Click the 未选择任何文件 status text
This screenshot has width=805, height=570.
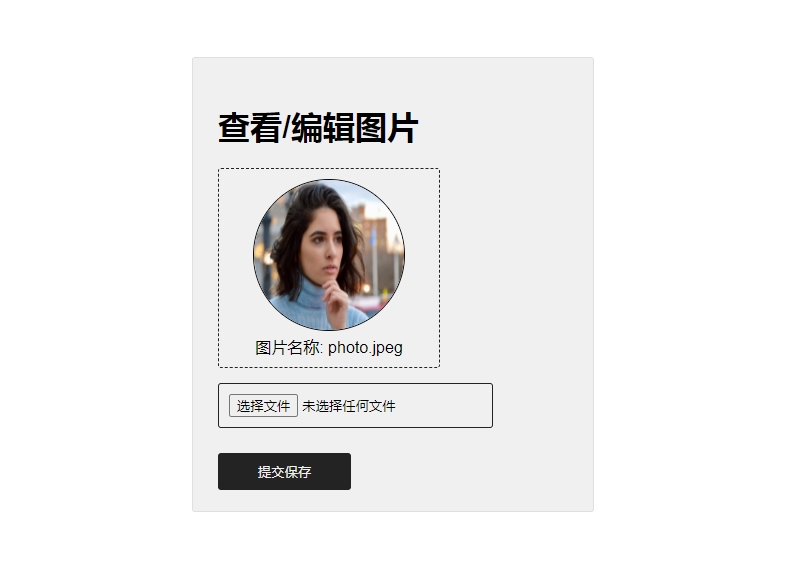(x=349, y=406)
